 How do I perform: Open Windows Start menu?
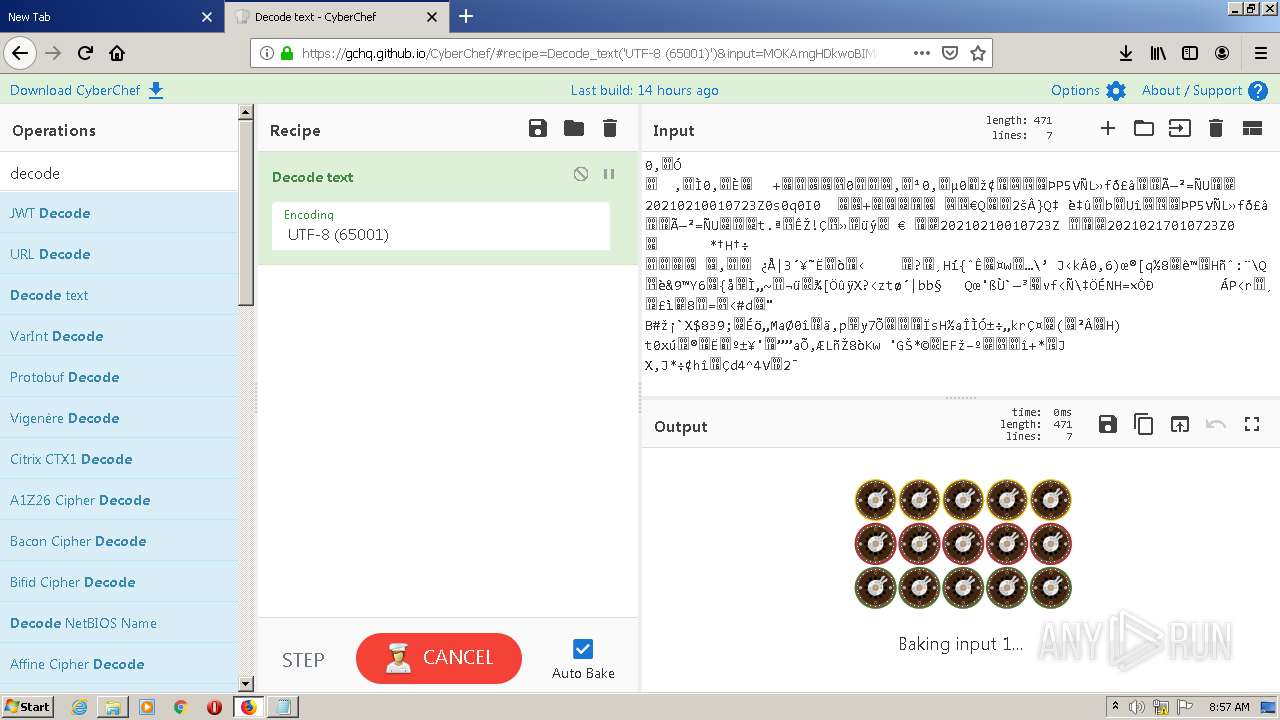tap(27, 706)
